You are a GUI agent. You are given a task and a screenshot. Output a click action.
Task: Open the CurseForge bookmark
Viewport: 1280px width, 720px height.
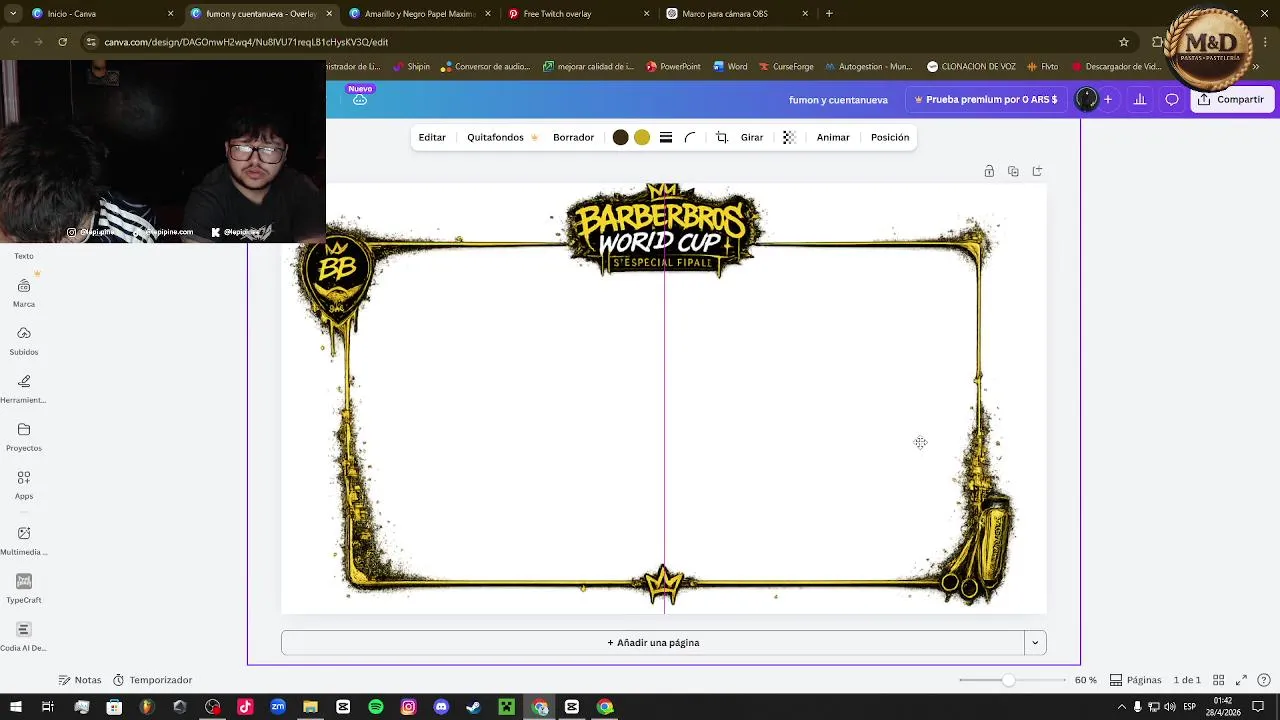tap(785, 67)
